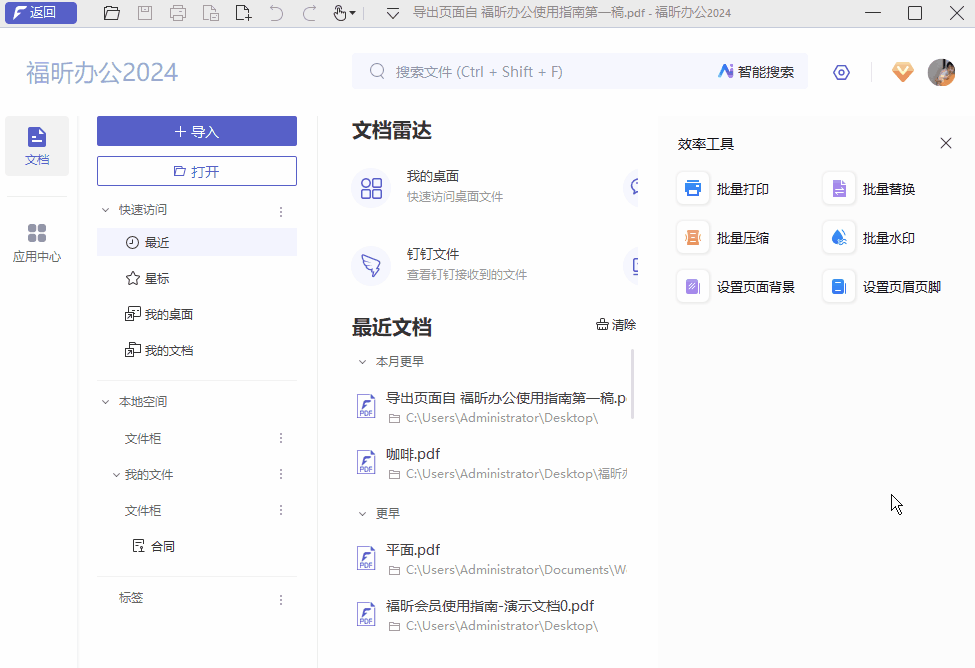Open the 批量水印 batch watermark tool
975x668 pixels.
(x=886, y=237)
